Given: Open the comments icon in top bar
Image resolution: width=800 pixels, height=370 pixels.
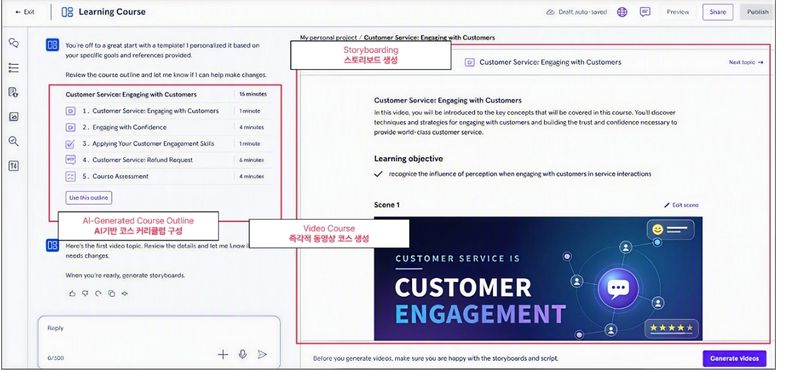Looking at the screenshot, I should click(x=645, y=12).
